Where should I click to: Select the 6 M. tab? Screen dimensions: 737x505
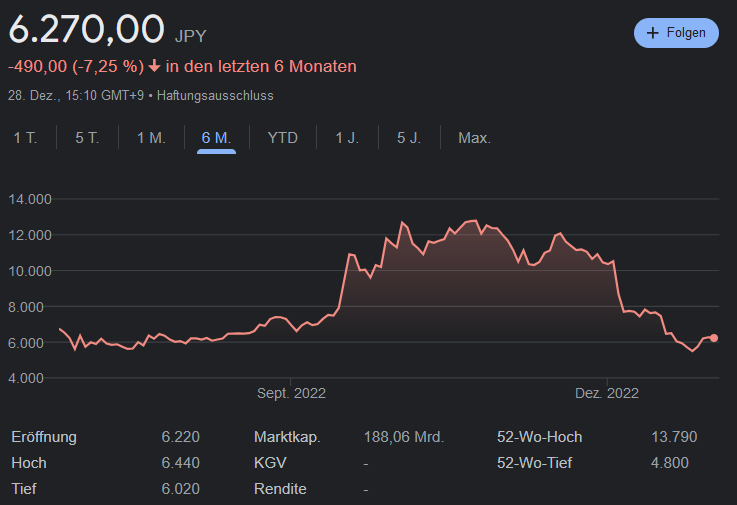pyautogui.click(x=217, y=138)
